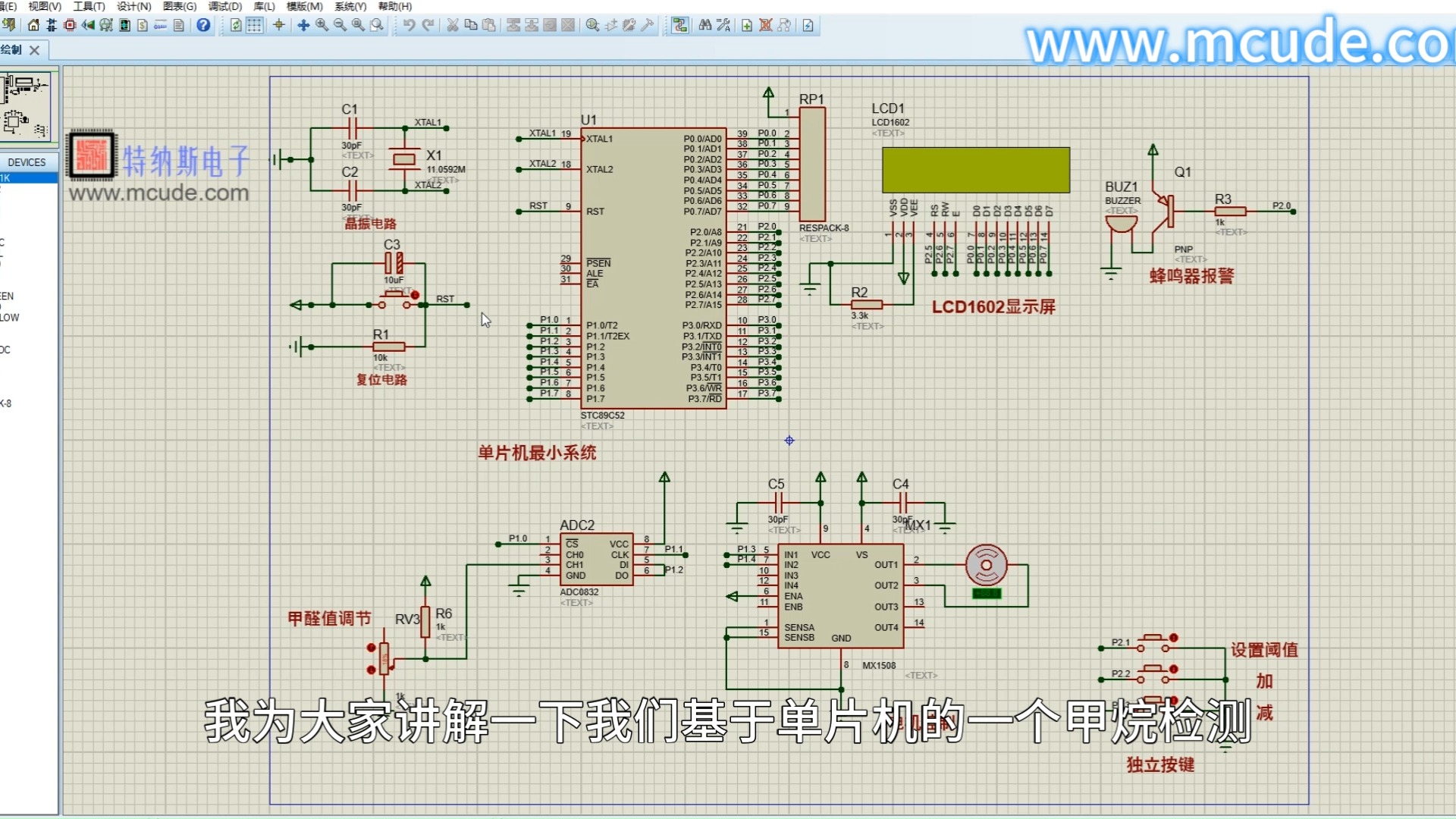
Task: Select the green LCD1602 display screen
Action: tap(976, 170)
